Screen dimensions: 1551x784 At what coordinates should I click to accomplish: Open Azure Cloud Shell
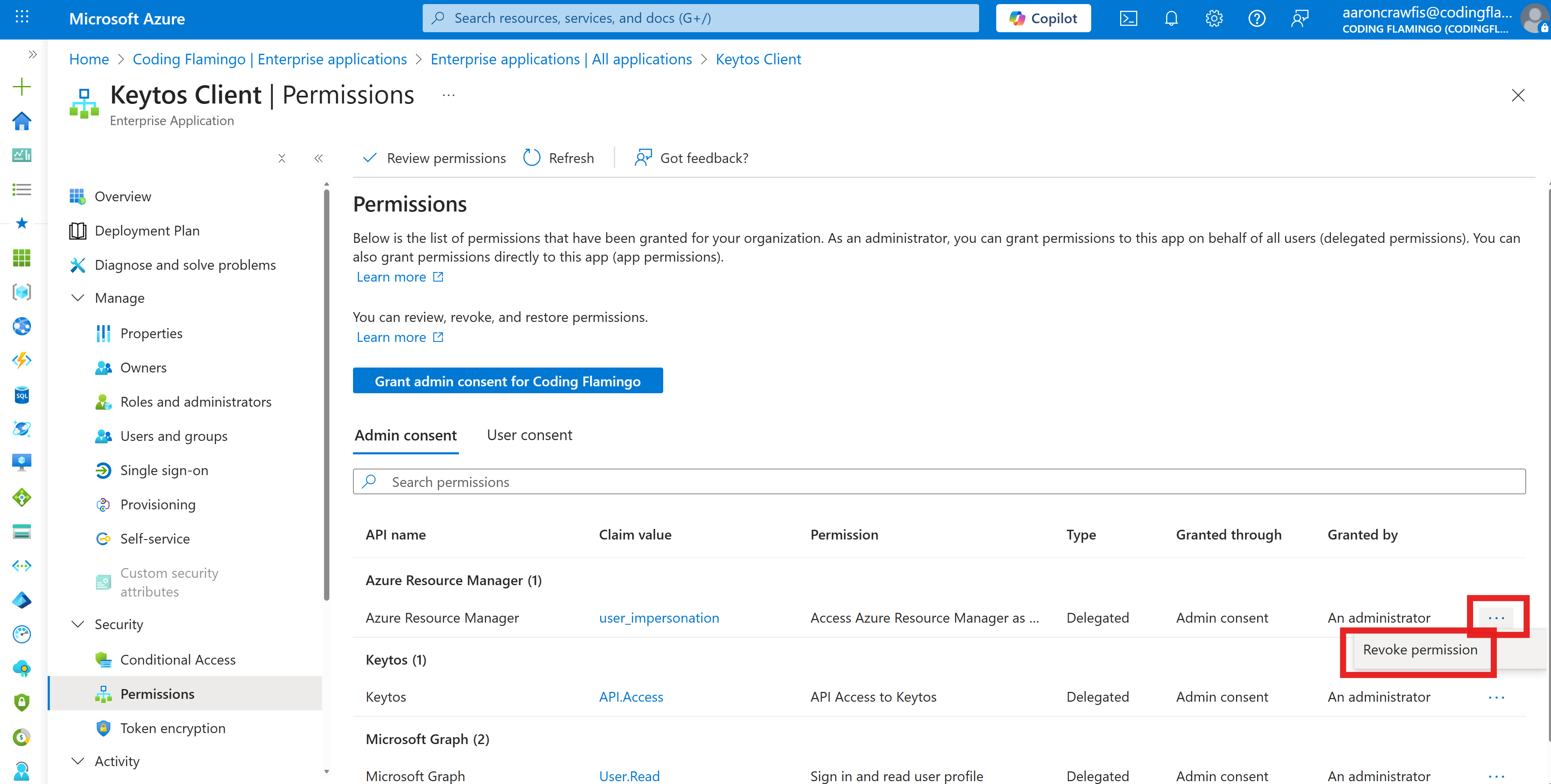[1129, 18]
